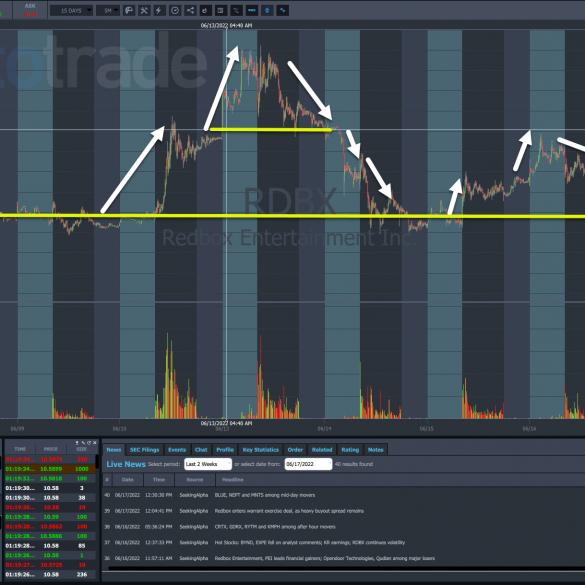Switch to the Profile tab
This screenshot has height=585, width=585.
pos(225,450)
